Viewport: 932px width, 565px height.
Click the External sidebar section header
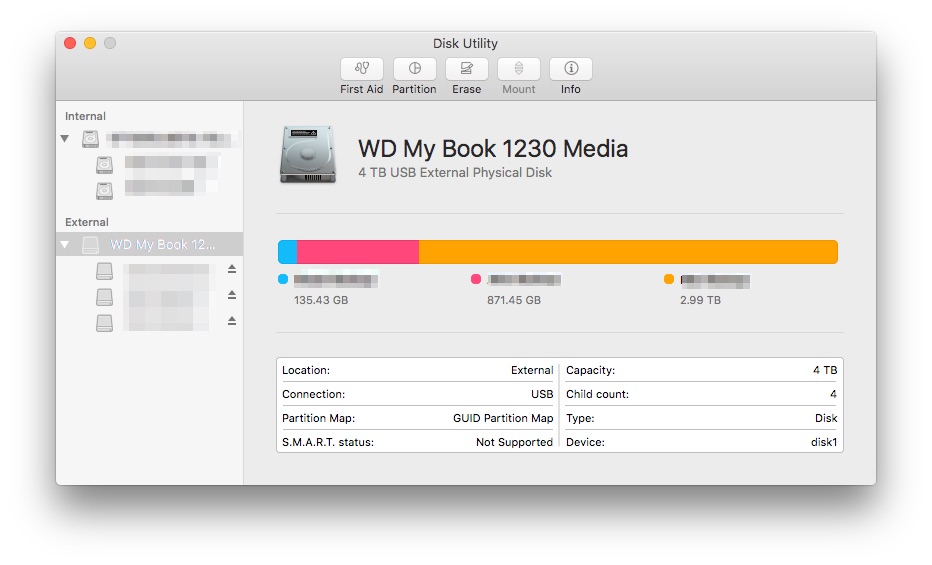point(87,222)
